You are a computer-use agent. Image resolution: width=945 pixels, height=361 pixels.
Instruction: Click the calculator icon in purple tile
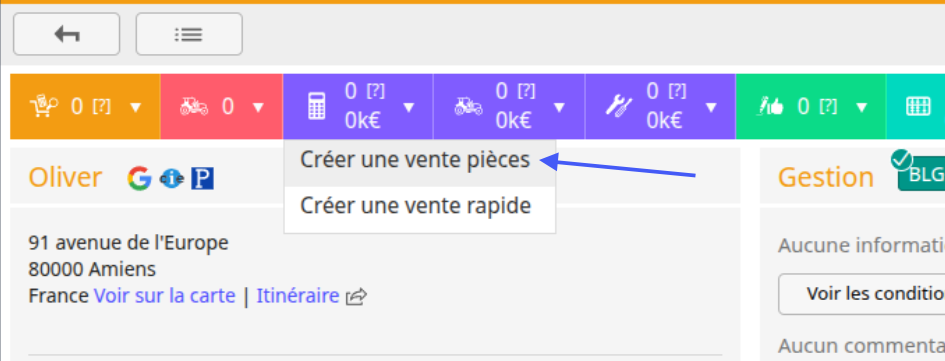316,107
